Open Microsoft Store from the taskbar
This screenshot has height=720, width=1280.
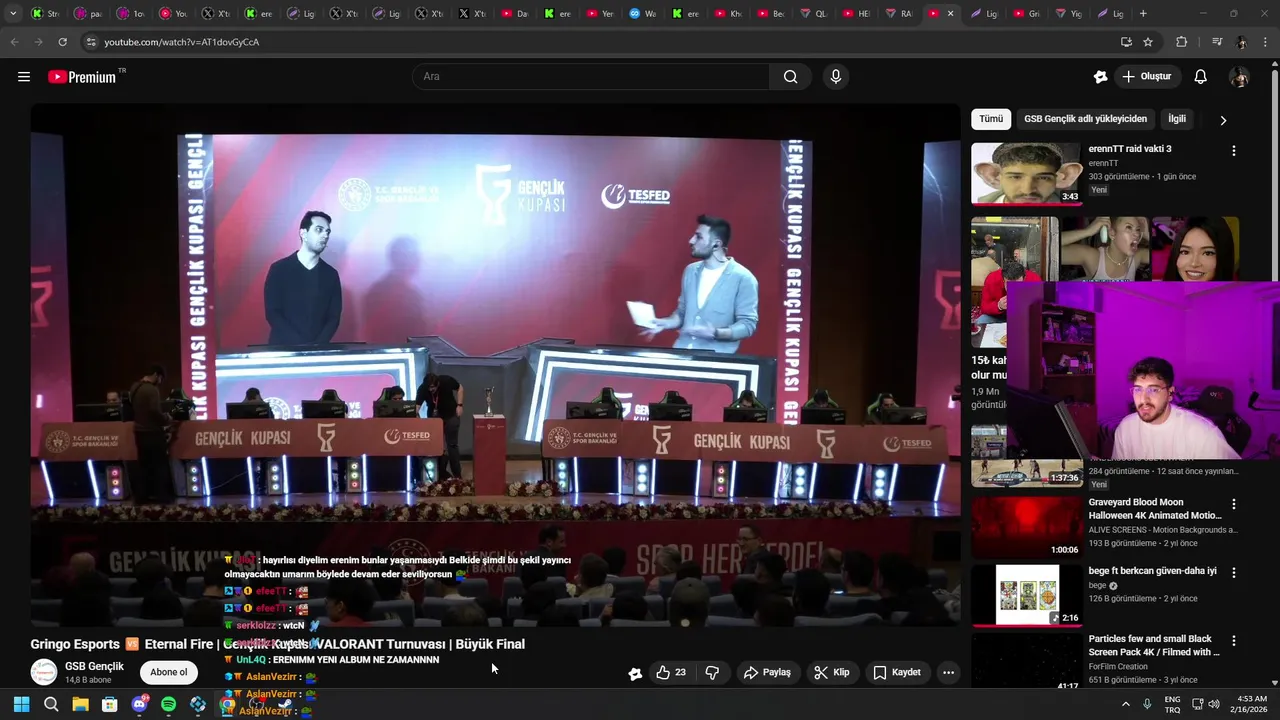click(110, 705)
